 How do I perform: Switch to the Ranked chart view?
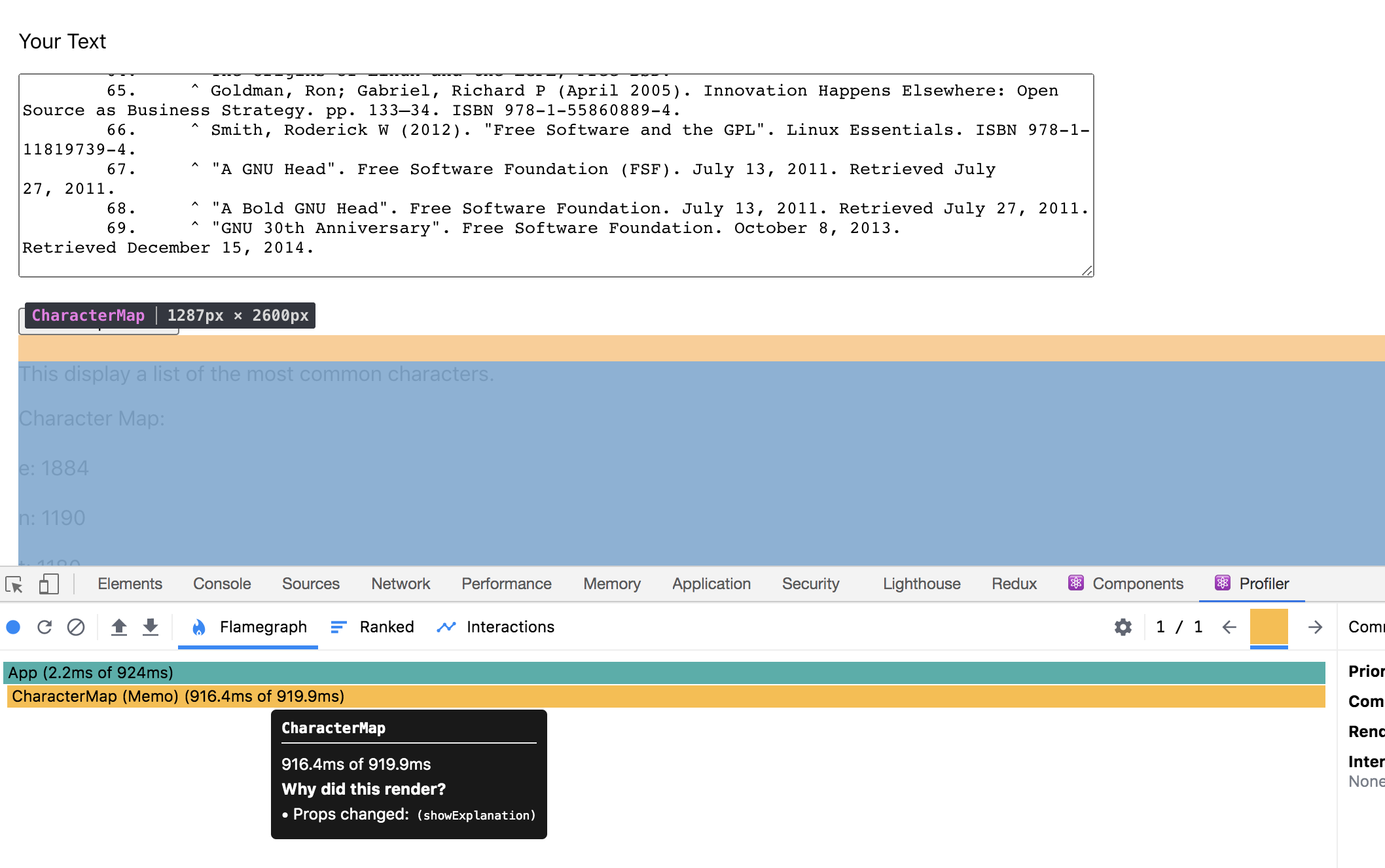pyautogui.click(x=372, y=627)
